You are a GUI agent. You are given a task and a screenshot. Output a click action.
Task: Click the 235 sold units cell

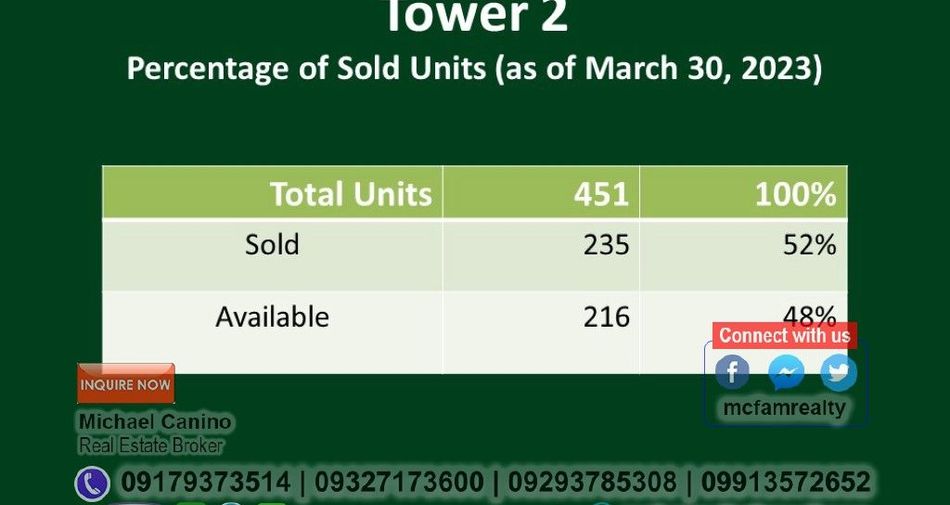coord(541,256)
